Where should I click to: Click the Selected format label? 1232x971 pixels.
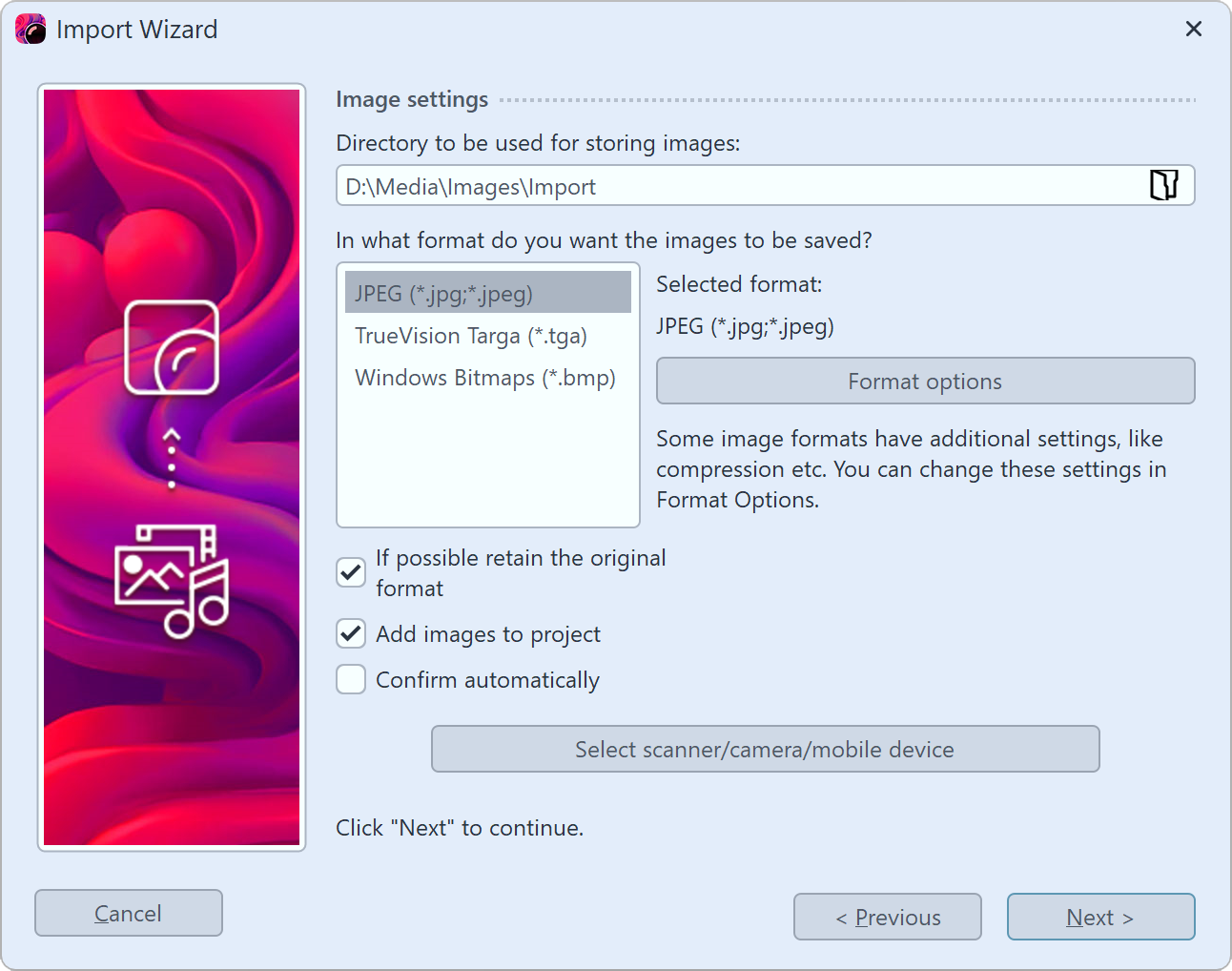[739, 283]
